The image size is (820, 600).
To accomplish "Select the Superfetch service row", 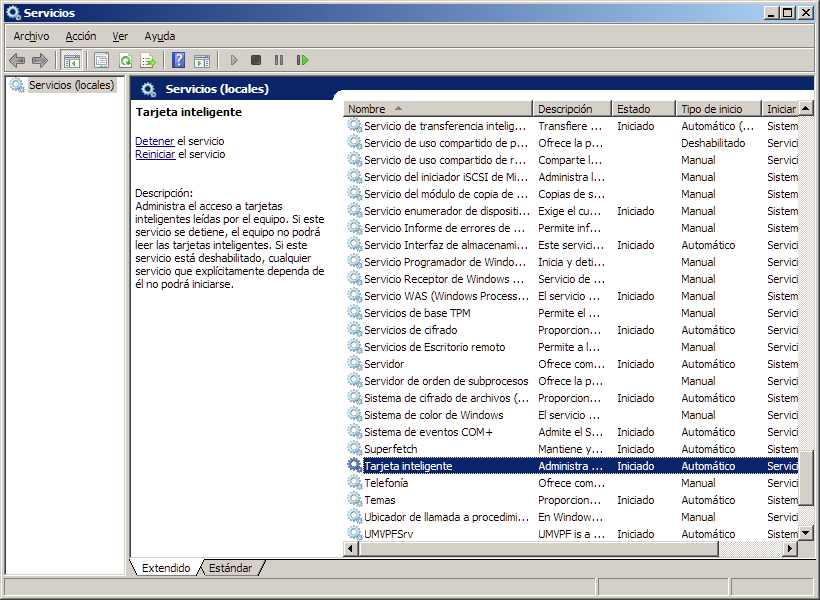I will (x=390, y=449).
